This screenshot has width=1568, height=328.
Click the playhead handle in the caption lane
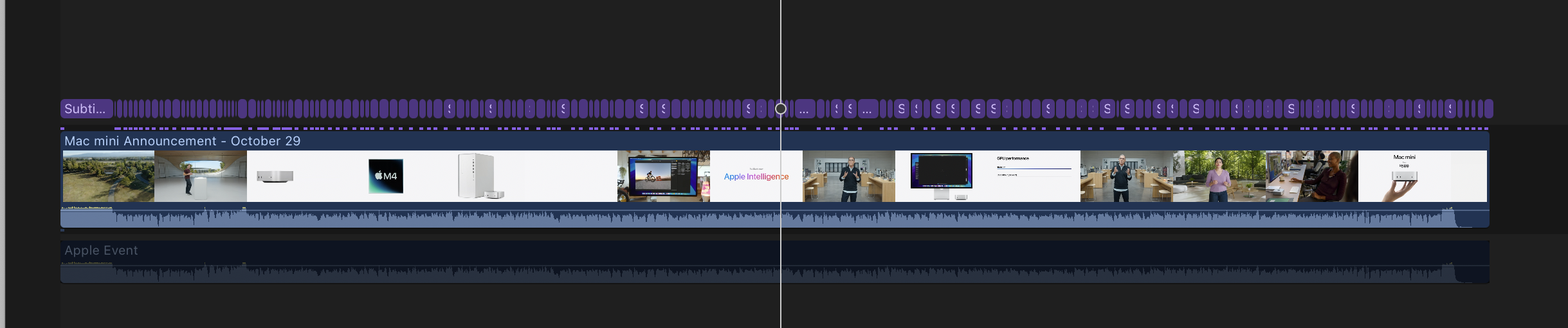click(x=780, y=109)
